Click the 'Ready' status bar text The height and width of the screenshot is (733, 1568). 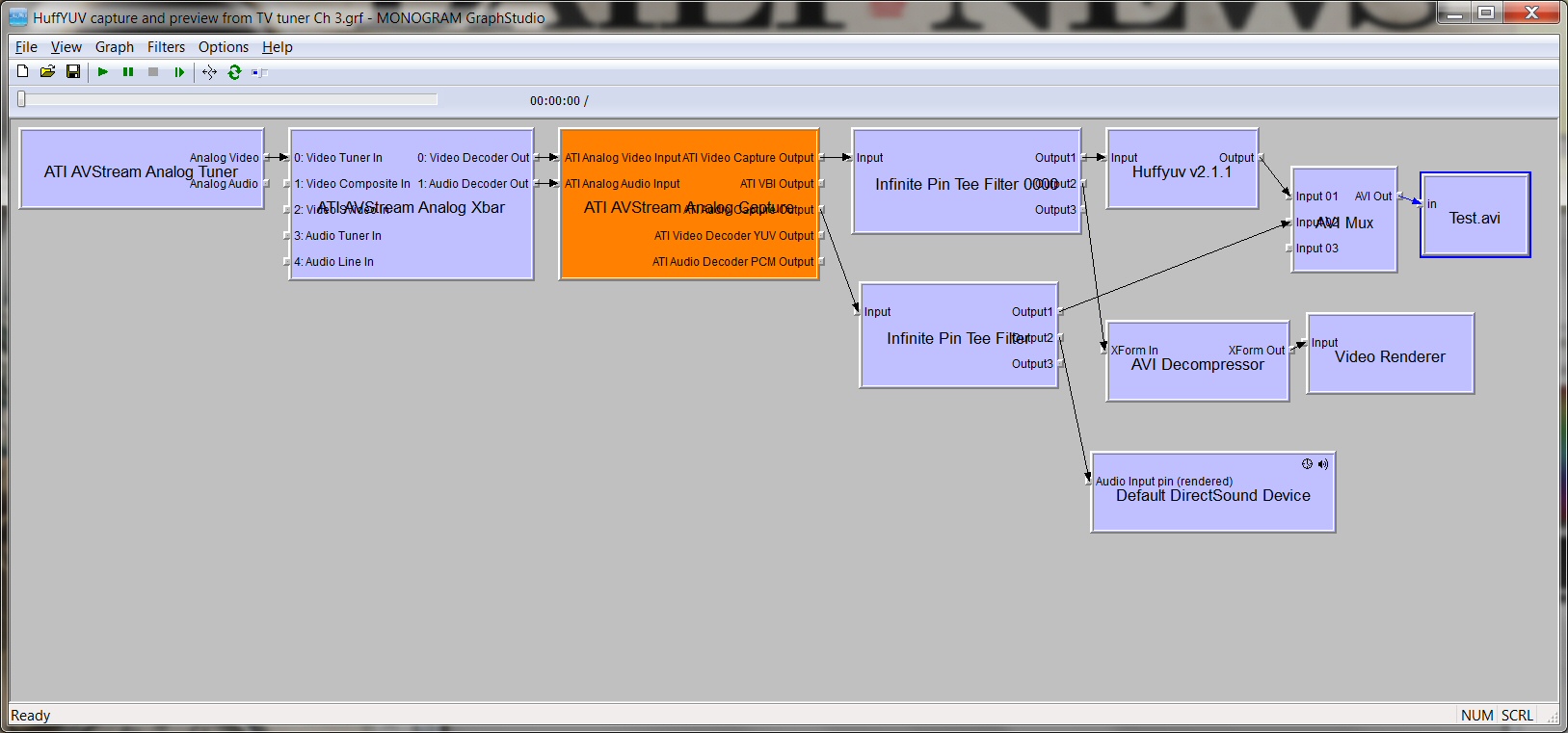[30, 716]
